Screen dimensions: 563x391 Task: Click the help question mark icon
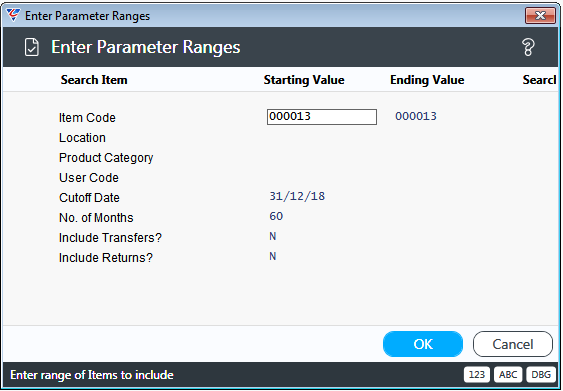(528, 47)
